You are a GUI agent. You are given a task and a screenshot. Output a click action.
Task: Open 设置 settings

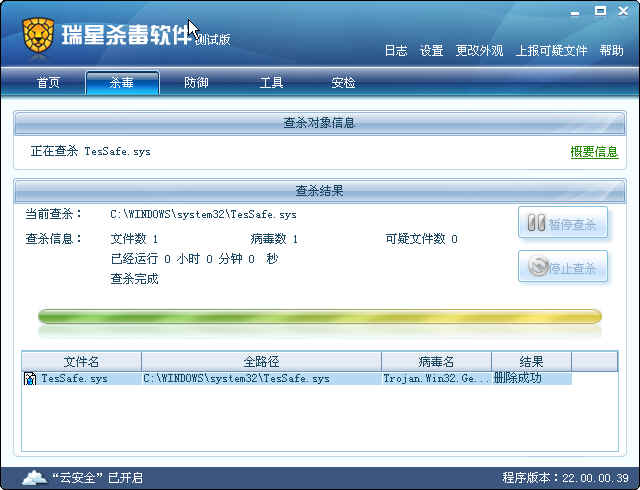432,50
